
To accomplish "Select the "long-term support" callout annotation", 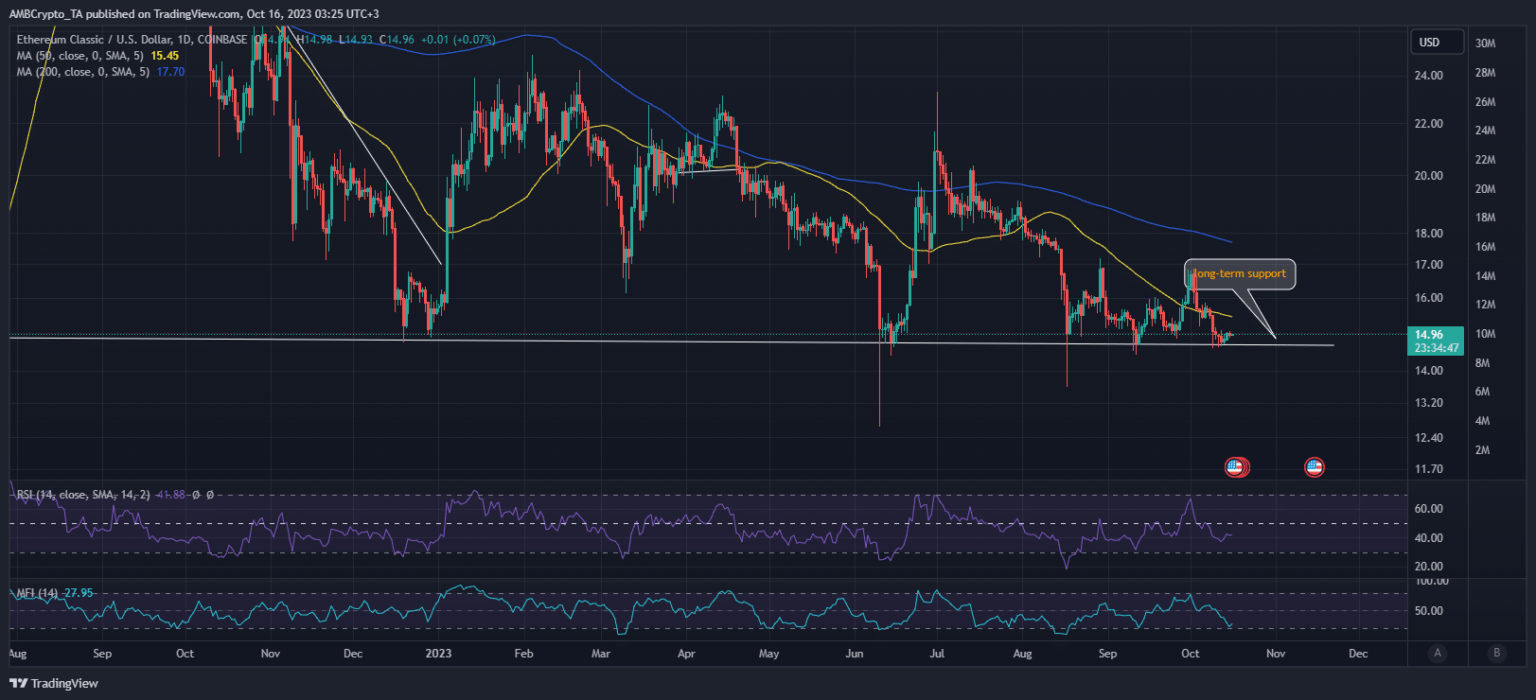I will [1240, 274].
